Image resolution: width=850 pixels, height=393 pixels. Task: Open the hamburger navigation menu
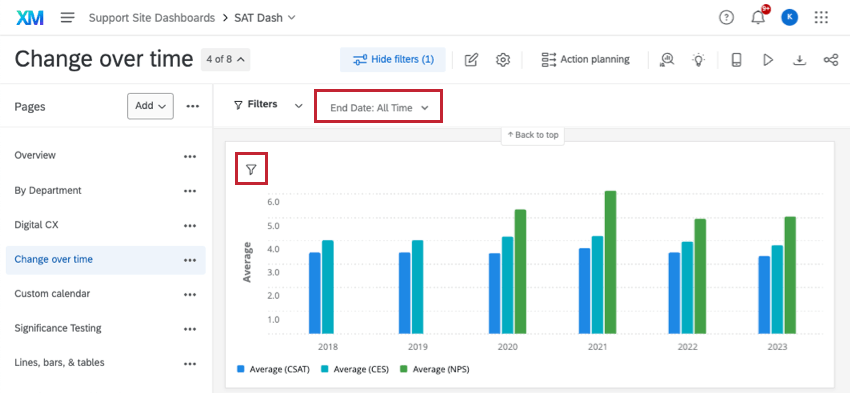(x=67, y=18)
